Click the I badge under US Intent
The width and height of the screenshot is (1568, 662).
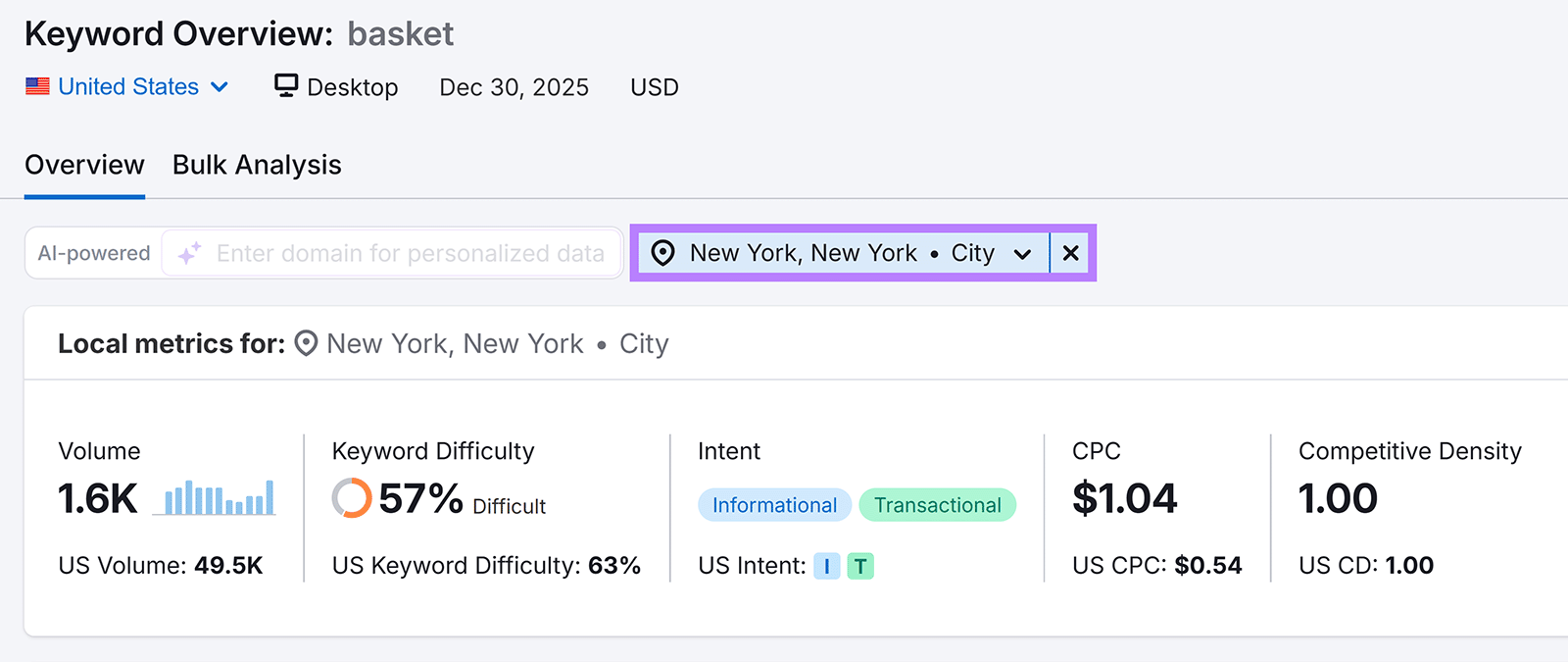click(x=826, y=566)
